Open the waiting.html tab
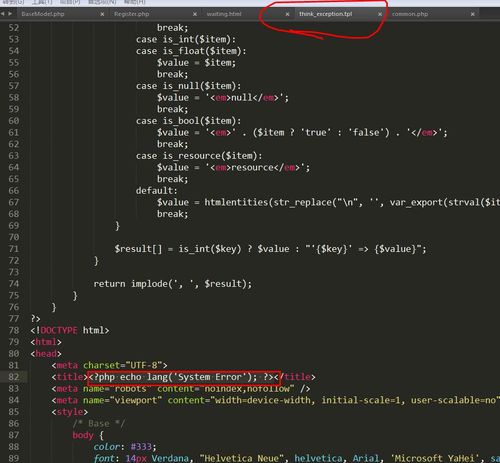Screen dimensions: 500x463 pyautogui.click(x=224, y=14)
